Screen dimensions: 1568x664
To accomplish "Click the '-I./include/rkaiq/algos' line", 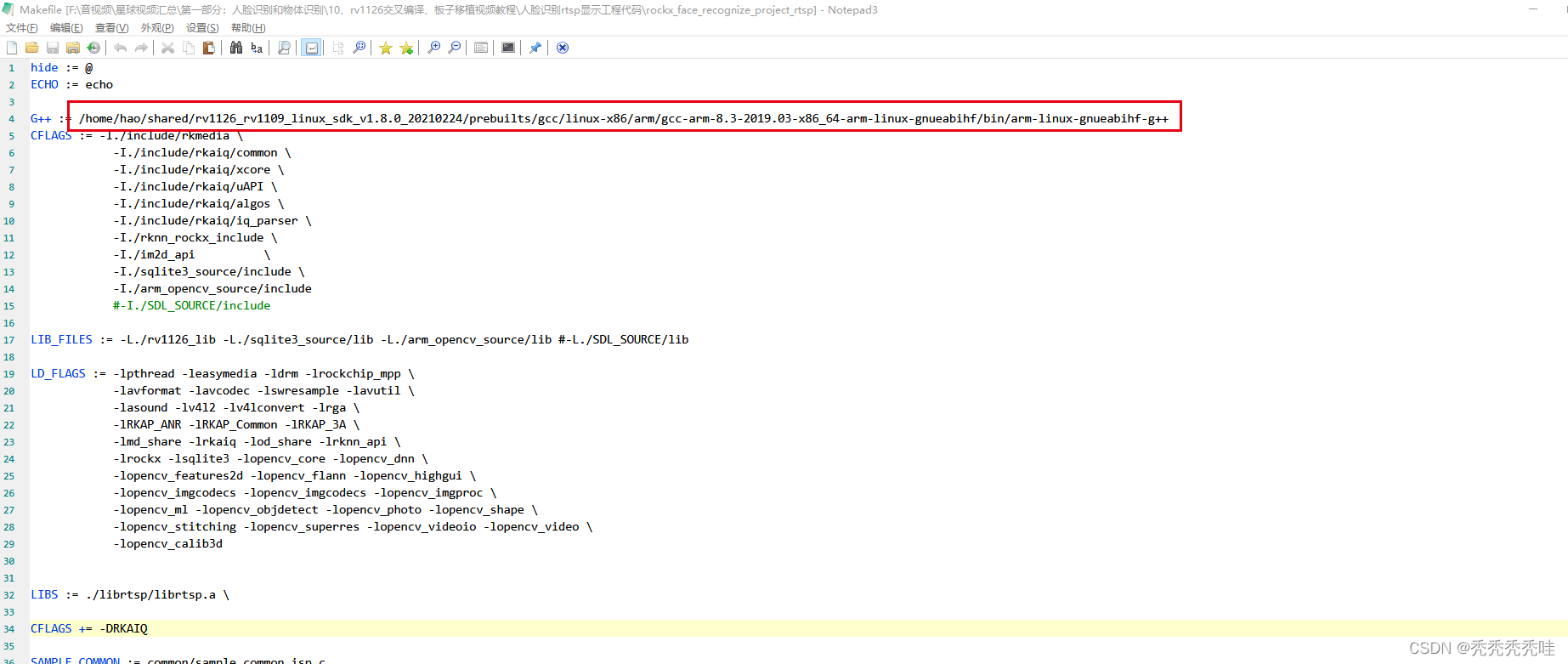I will click(199, 203).
